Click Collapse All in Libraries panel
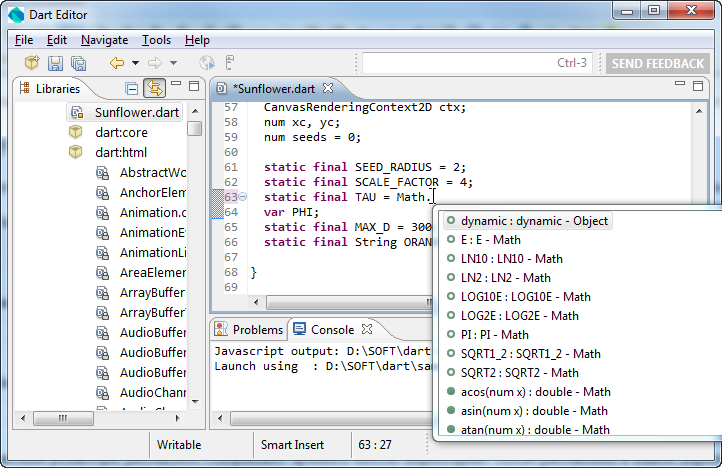722x468 pixels. [132, 88]
